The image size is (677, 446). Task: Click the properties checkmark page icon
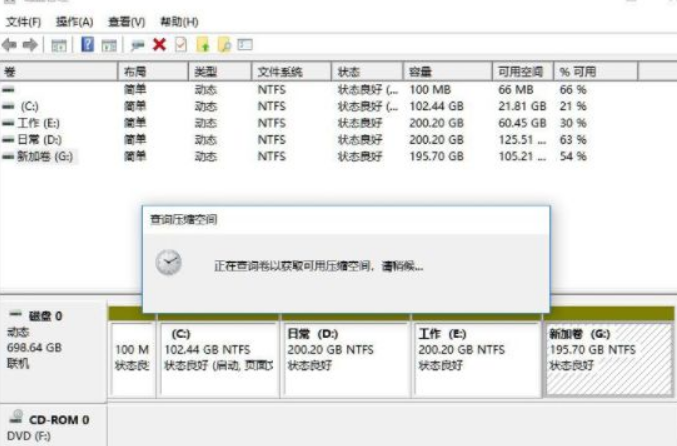(x=180, y=45)
